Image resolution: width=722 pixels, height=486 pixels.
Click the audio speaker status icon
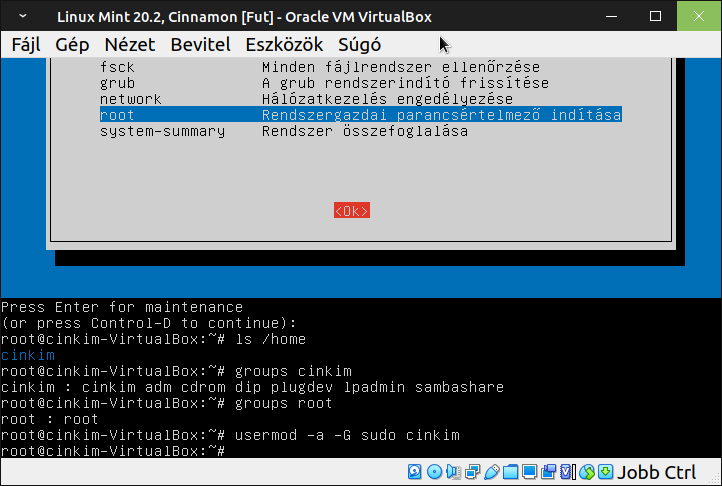coord(454,472)
